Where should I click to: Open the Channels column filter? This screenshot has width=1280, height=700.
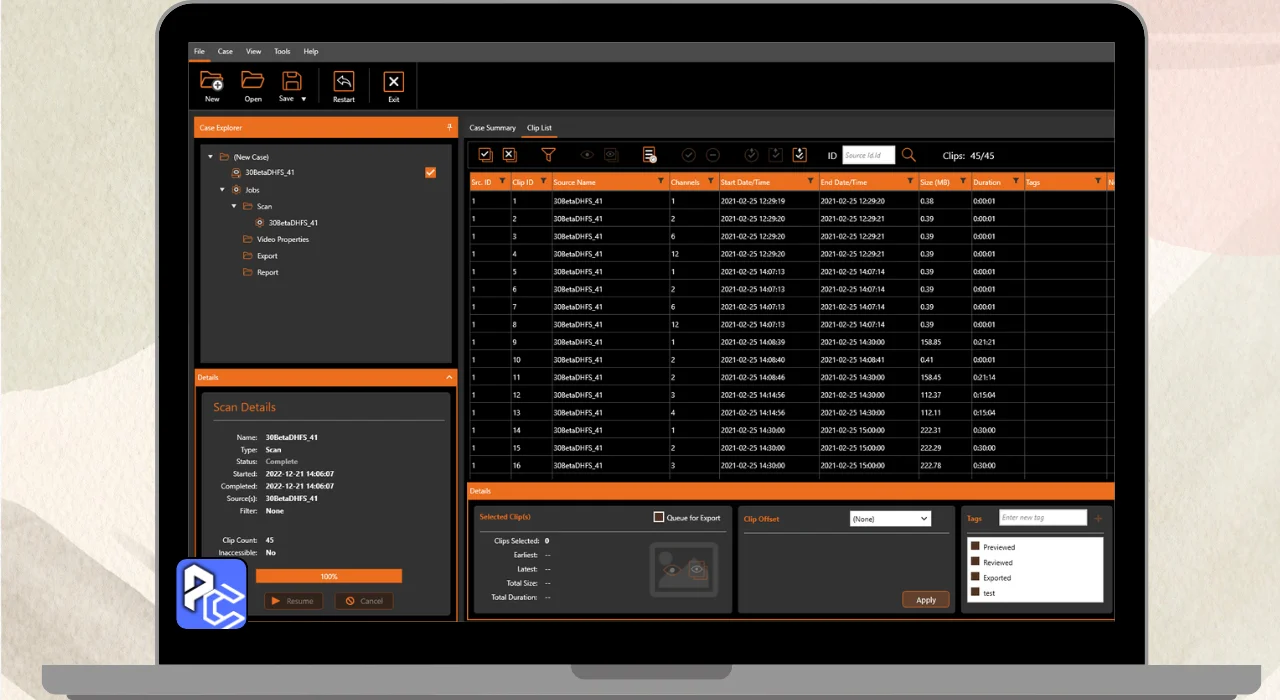click(711, 182)
